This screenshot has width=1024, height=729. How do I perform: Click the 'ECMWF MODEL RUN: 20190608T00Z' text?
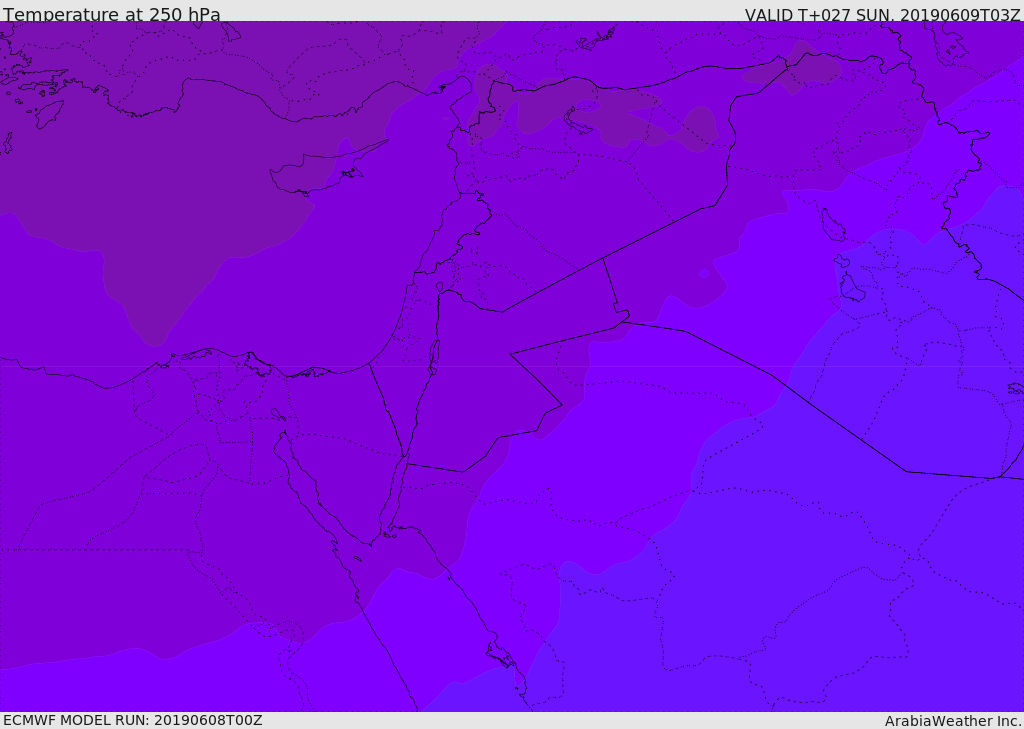pyautogui.click(x=133, y=720)
